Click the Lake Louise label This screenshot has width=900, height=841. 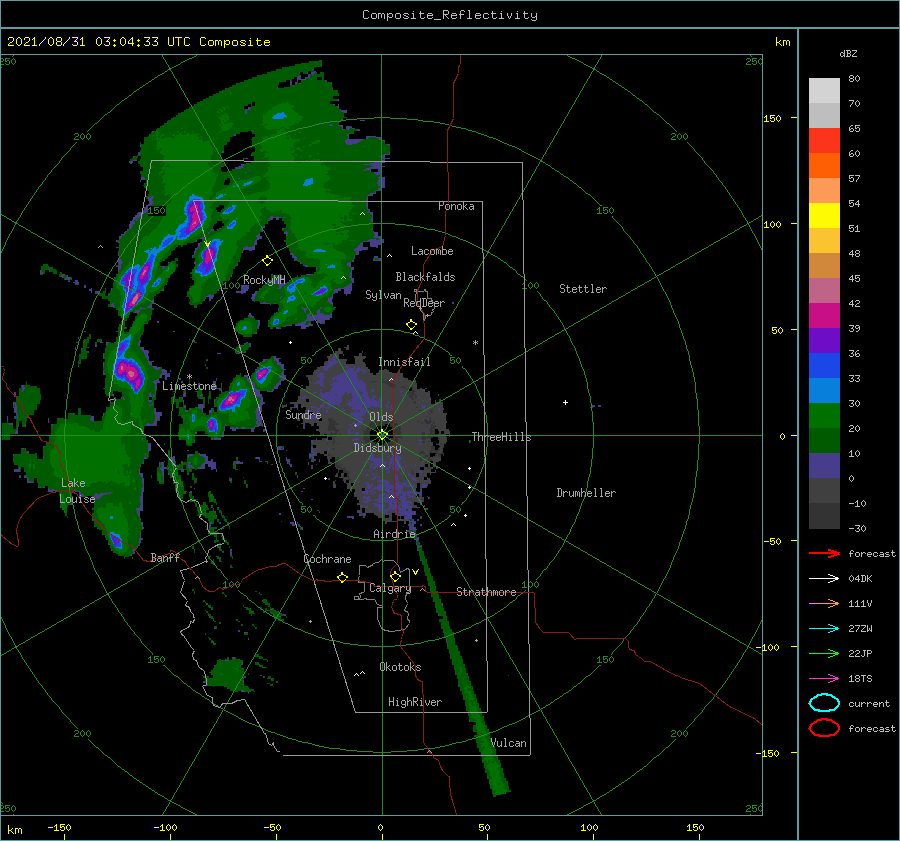tap(77, 491)
